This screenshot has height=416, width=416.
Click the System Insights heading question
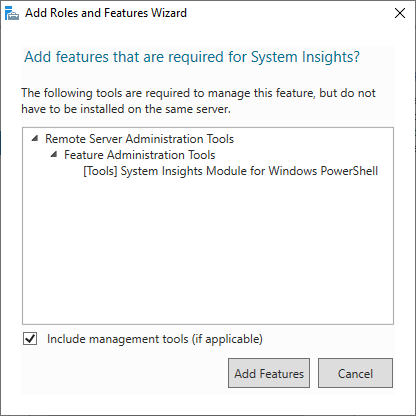click(x=192, y=57)
